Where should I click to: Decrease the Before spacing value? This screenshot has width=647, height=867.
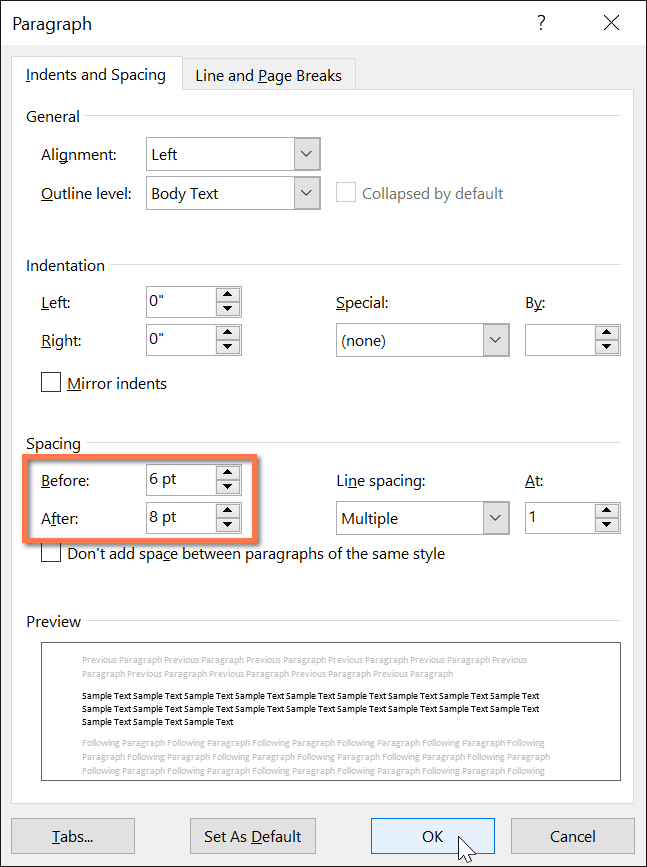coord(228,487)
